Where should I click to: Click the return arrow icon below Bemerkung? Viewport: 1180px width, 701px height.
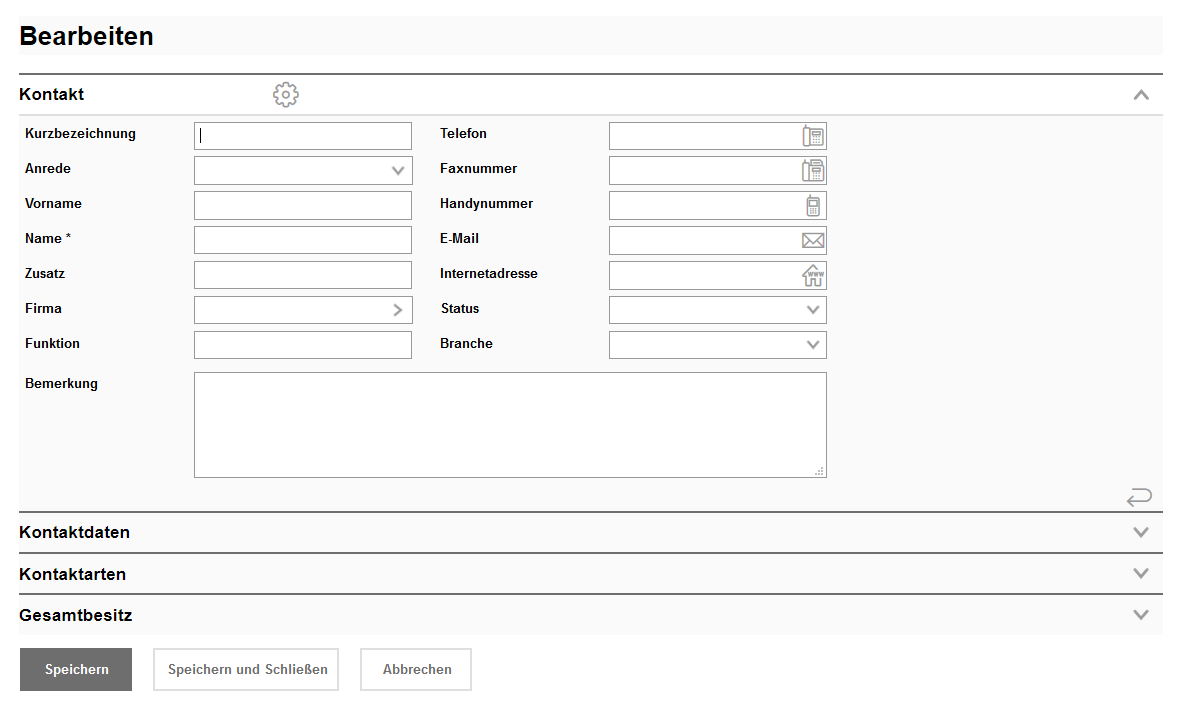pos(1139,497)
